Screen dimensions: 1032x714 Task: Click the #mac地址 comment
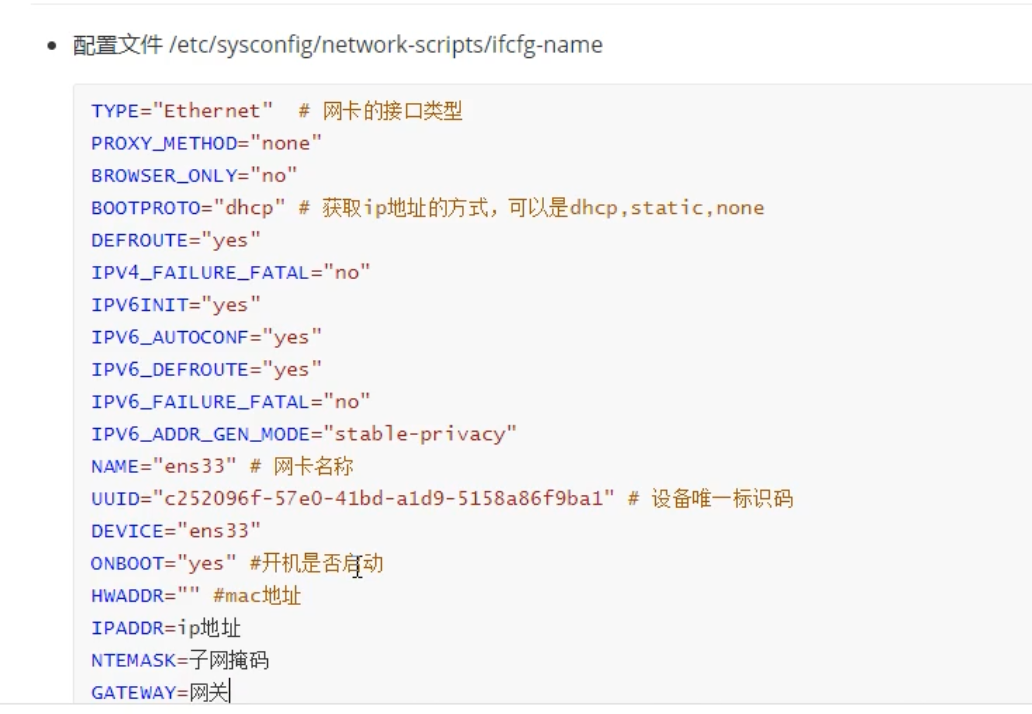click(257, 596)
